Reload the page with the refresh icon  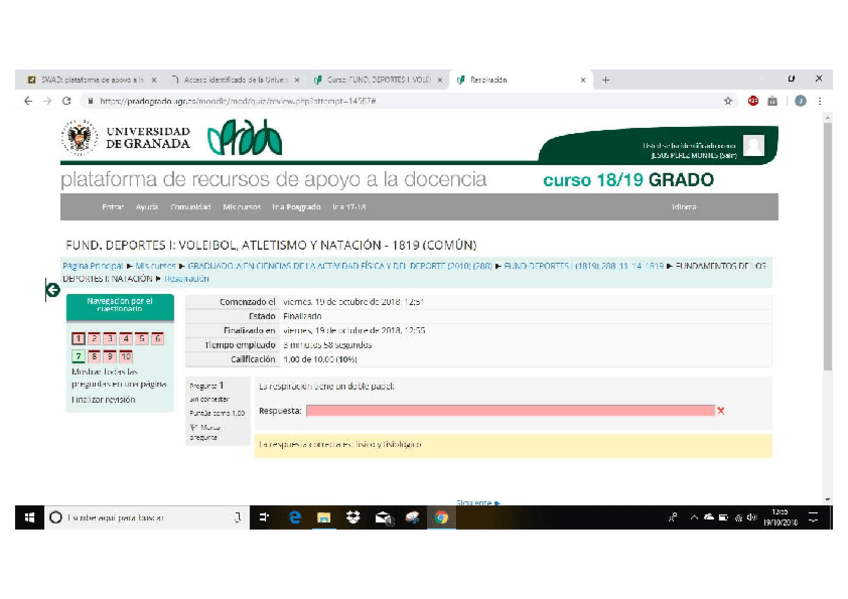coord(67,101)
